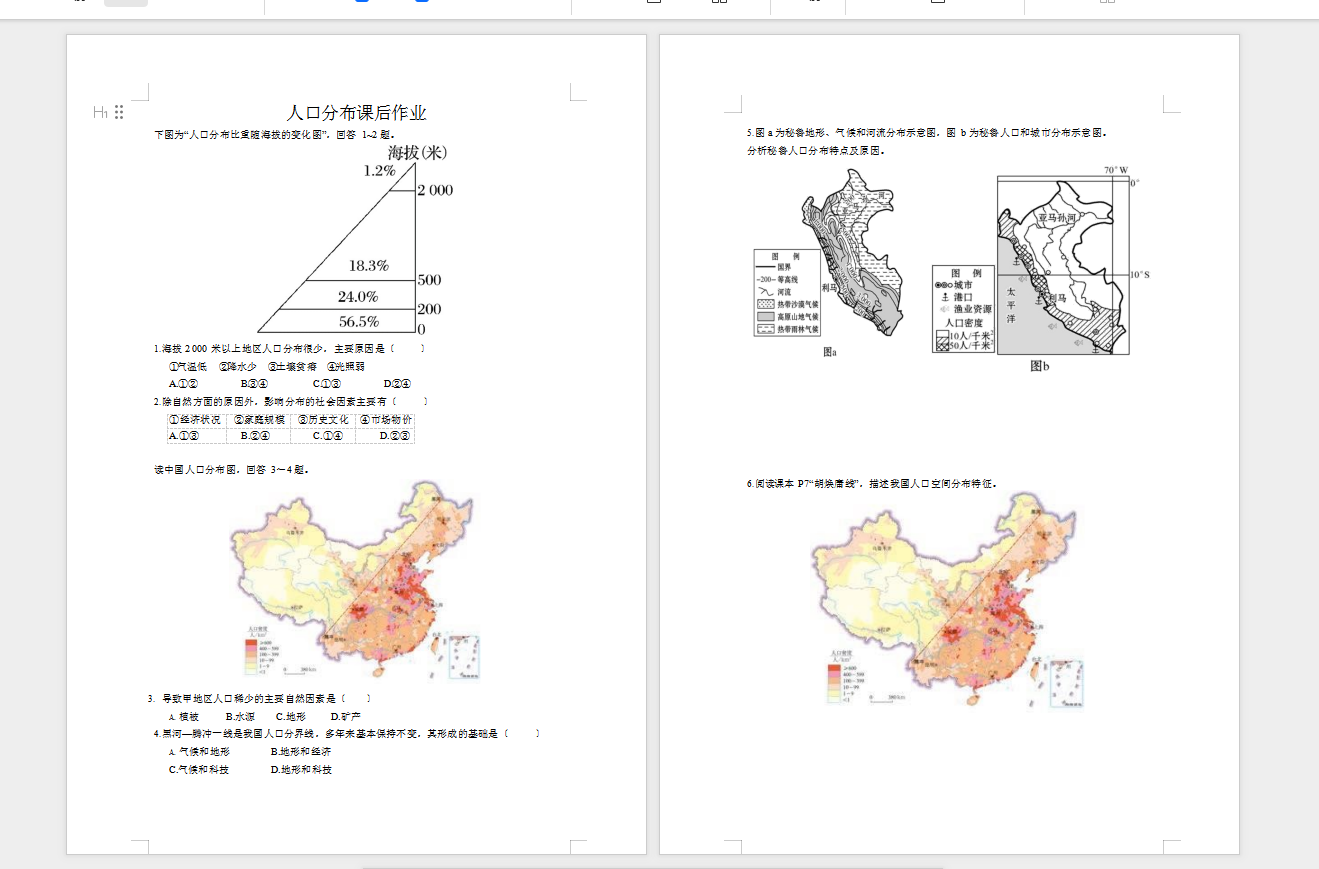Screen dimensions: 1319x869
Task: Click question 6 text about 胡焕庸线
Action: pos(872,483)
